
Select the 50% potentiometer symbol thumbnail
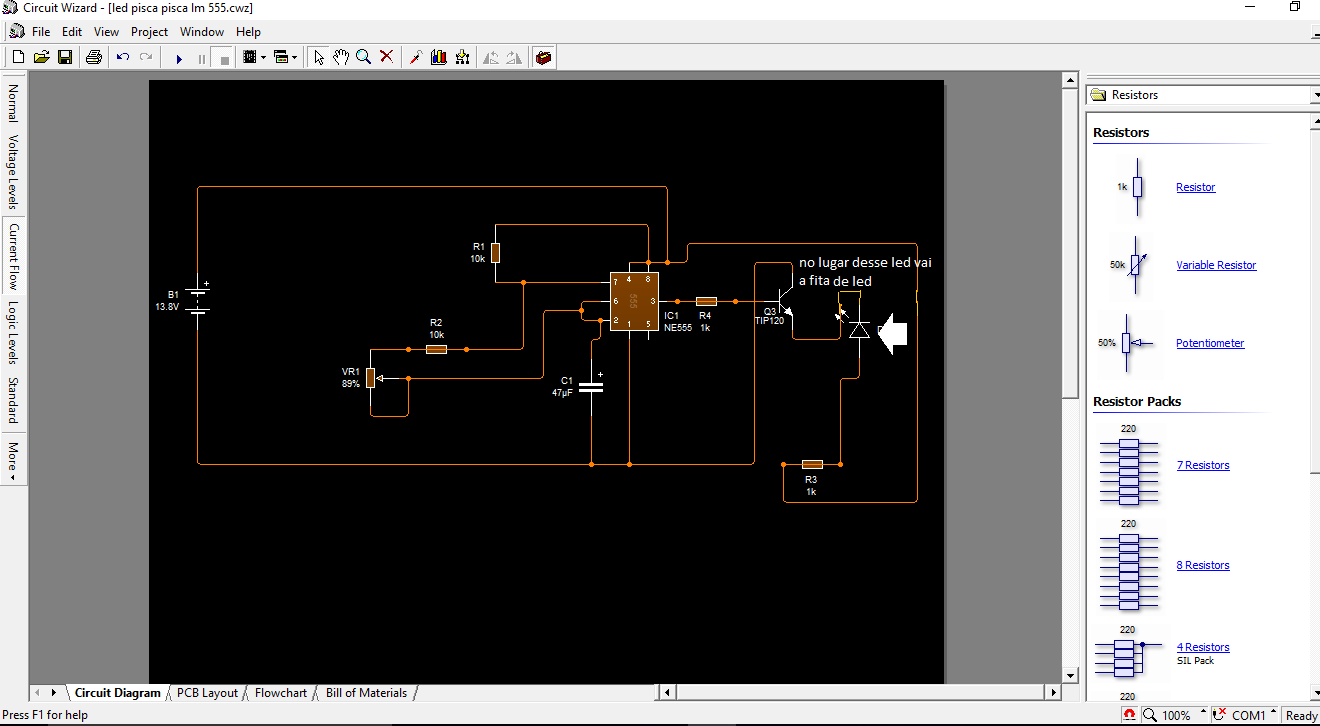point(1127,343)
